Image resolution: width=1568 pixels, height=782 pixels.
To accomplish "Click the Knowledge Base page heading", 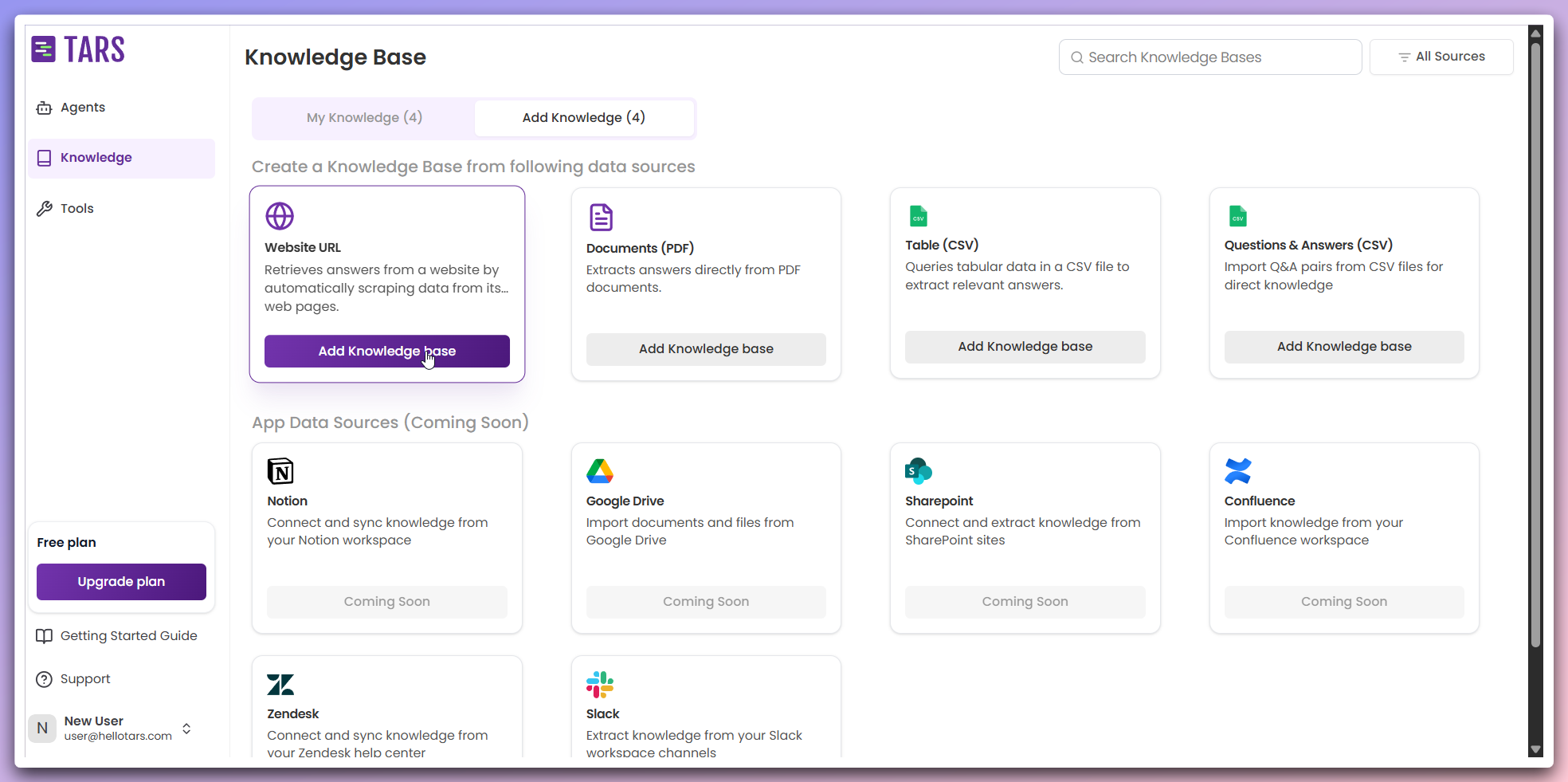I will (x=335, y=57).
